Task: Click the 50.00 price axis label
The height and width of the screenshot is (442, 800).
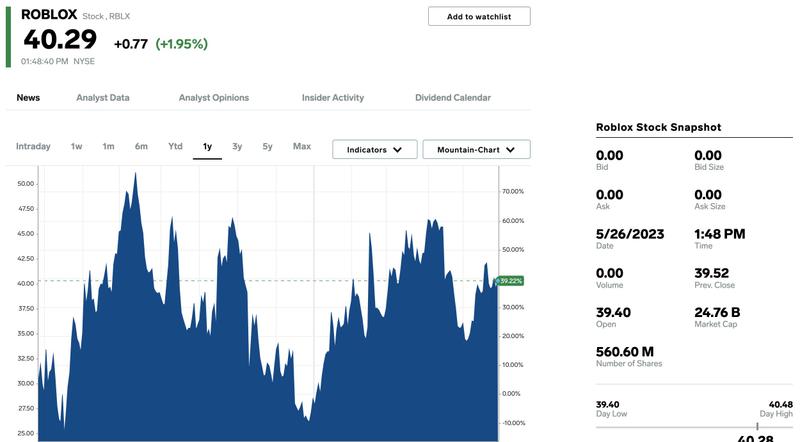Action: pos(26,184)
